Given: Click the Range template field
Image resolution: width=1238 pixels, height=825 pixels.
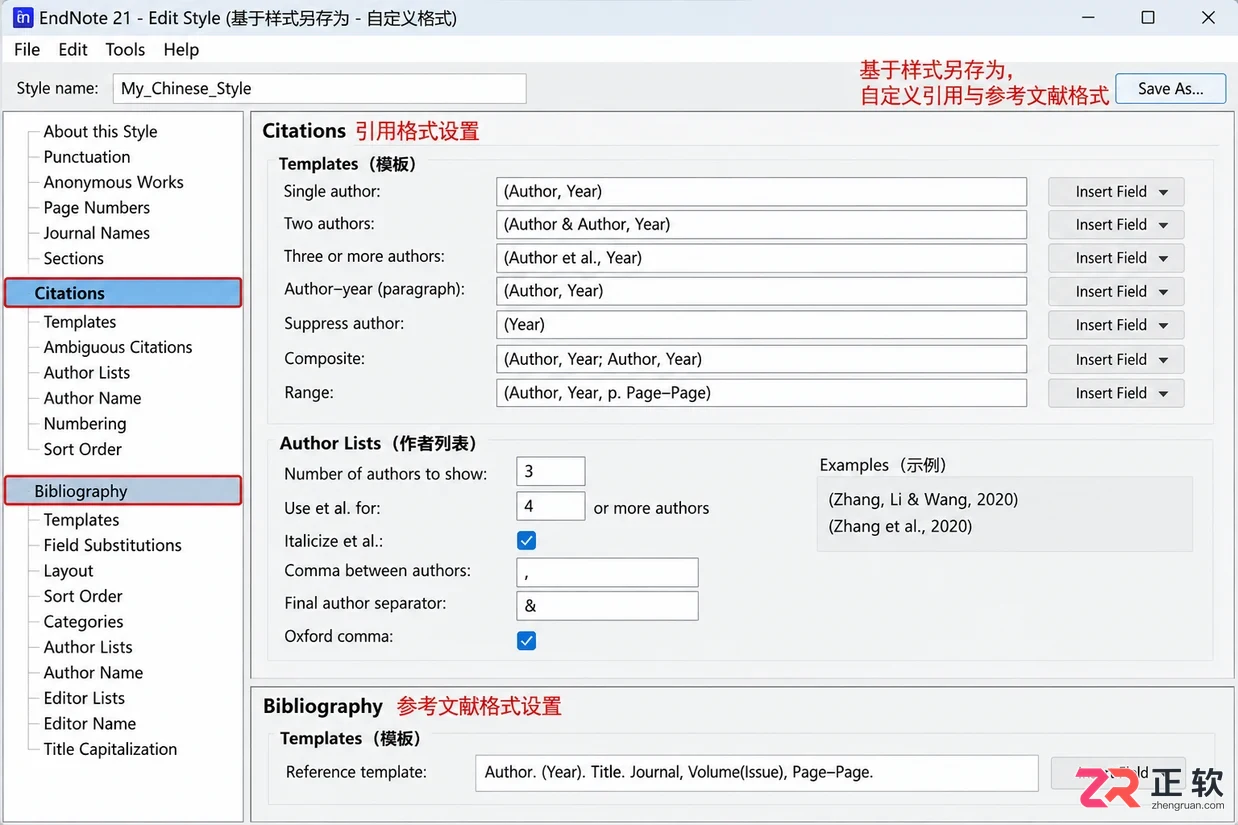Looking at the screenshot, I should (761, 393).
